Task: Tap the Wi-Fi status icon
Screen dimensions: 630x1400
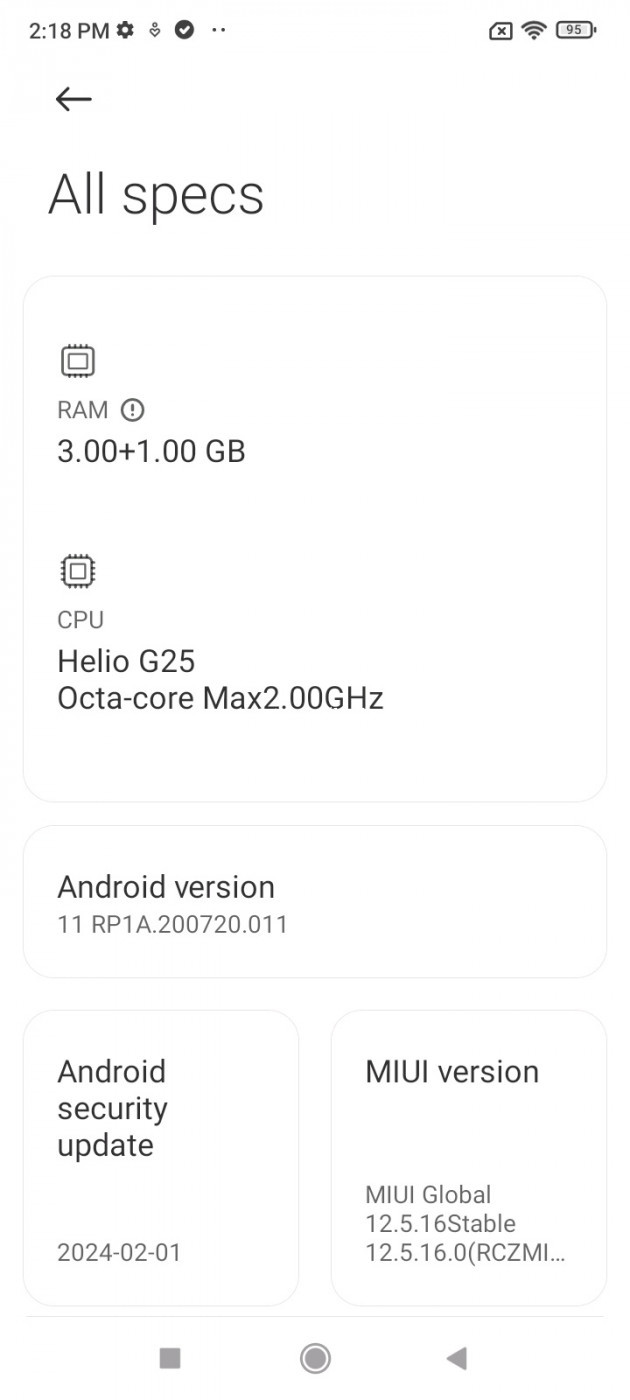Action: coord(534,30)
